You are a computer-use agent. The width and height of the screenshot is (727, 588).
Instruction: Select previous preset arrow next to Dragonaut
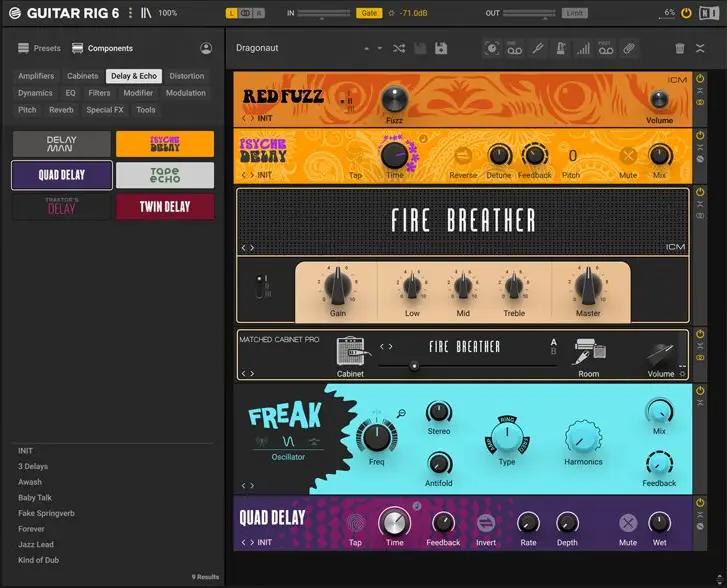point(366,48)
